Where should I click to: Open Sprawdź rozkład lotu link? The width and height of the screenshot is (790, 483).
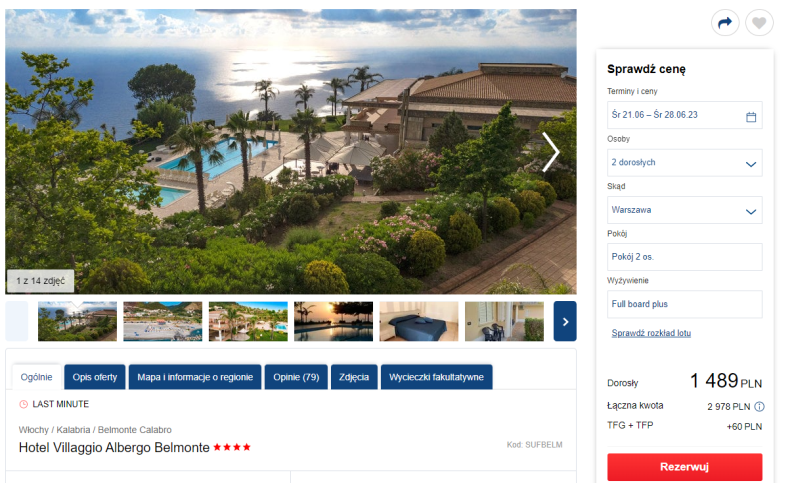tap(651, 333)
